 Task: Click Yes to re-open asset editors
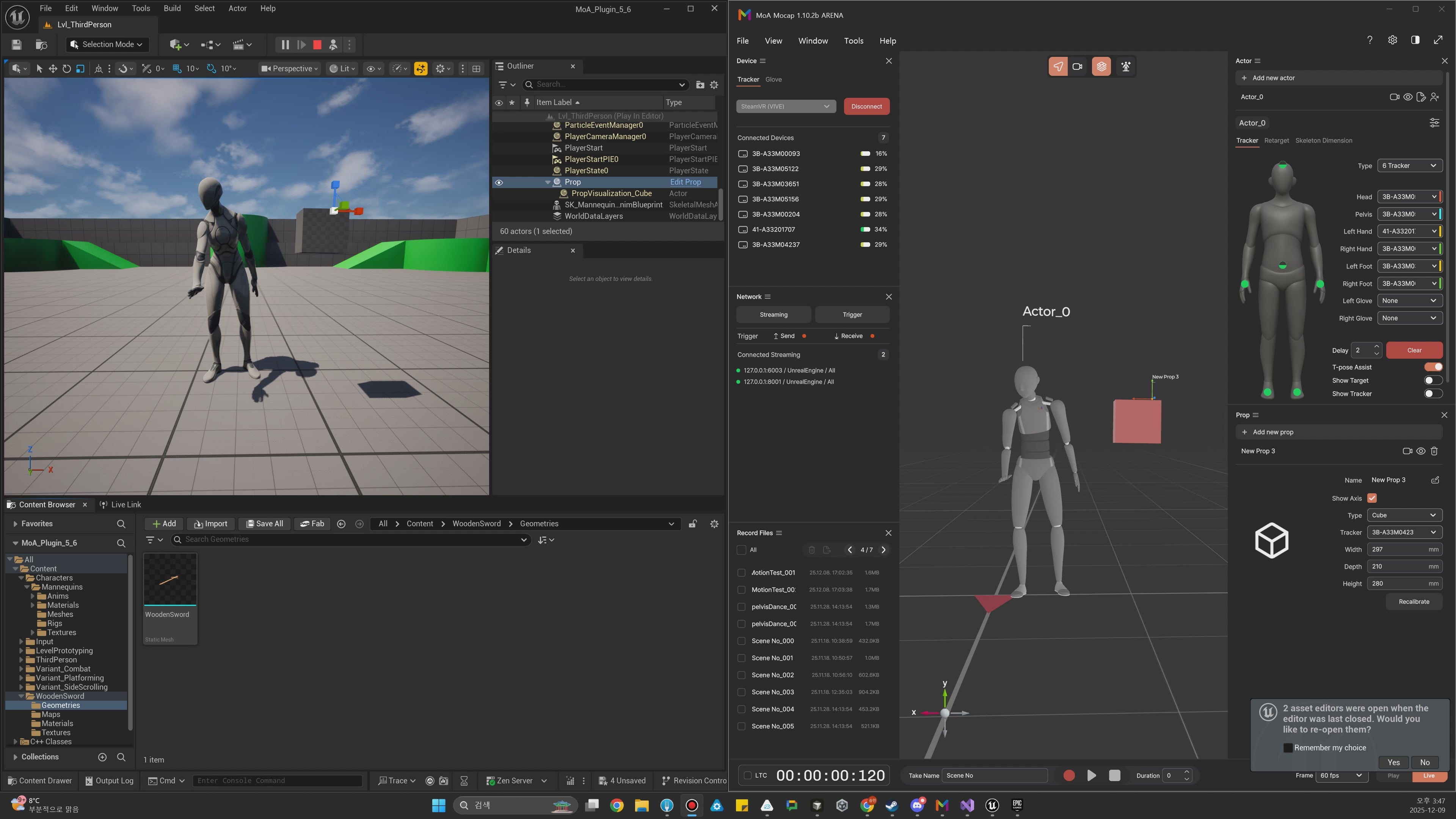pyautogui.click(x=1393, y=763)
